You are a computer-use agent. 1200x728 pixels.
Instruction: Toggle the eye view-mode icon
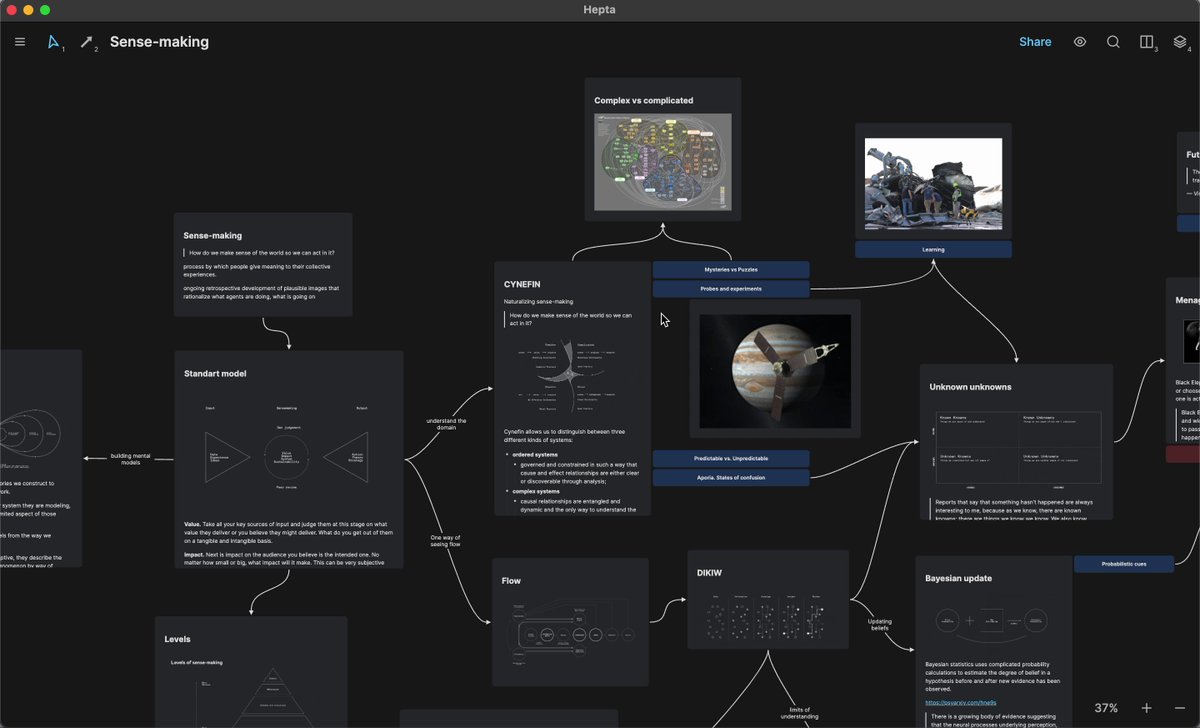tap(1080, 42)
